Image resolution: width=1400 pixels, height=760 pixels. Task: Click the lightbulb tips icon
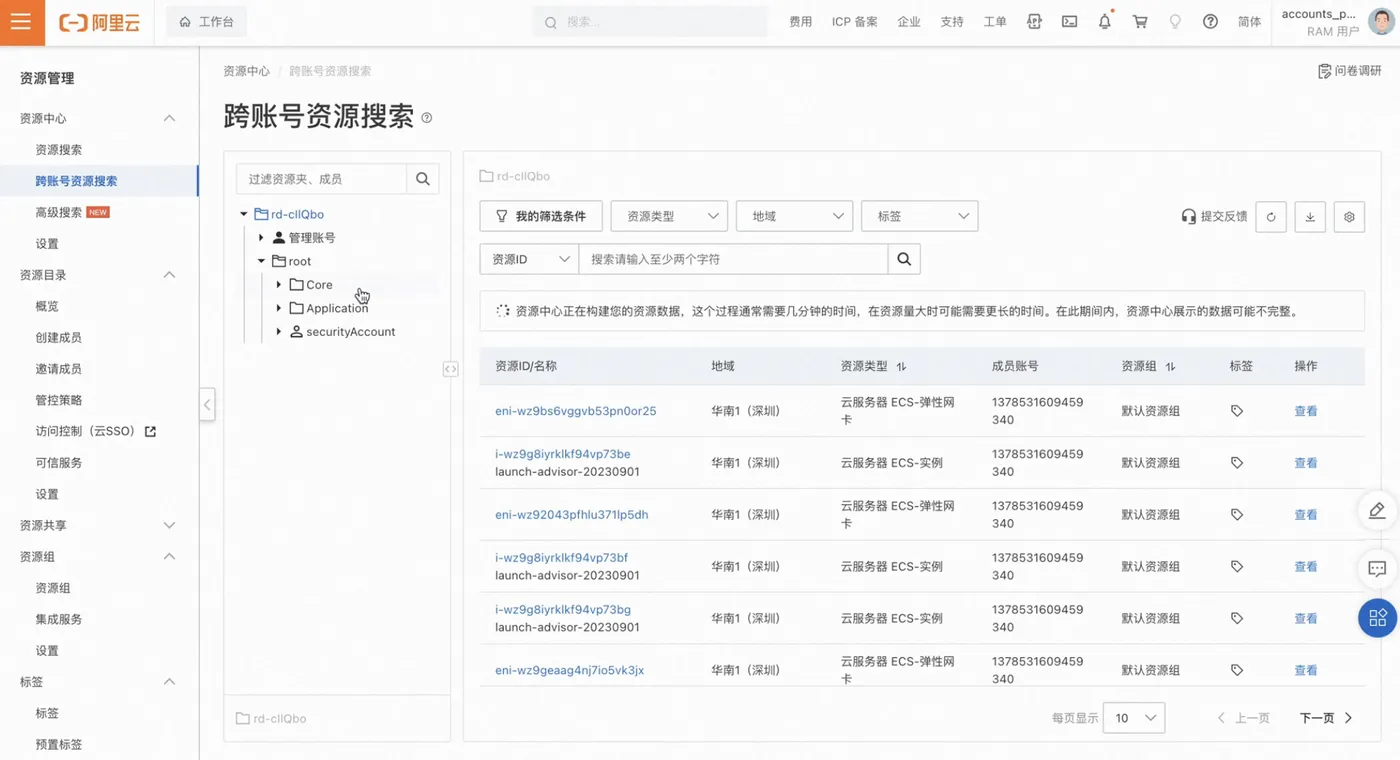1175,21
